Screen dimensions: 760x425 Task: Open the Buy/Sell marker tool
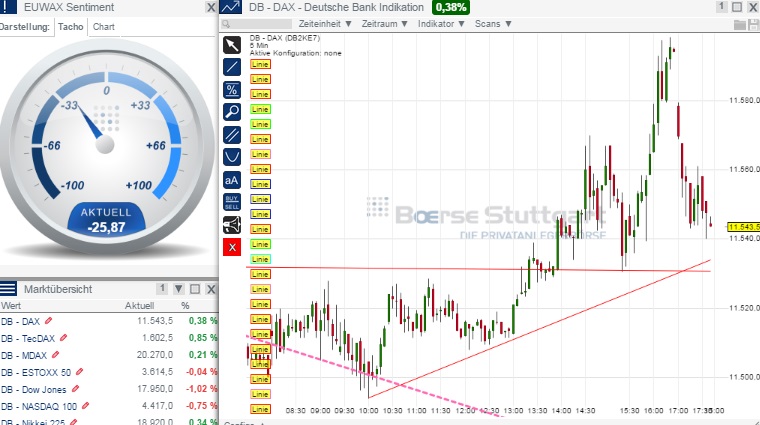[232, 202]
